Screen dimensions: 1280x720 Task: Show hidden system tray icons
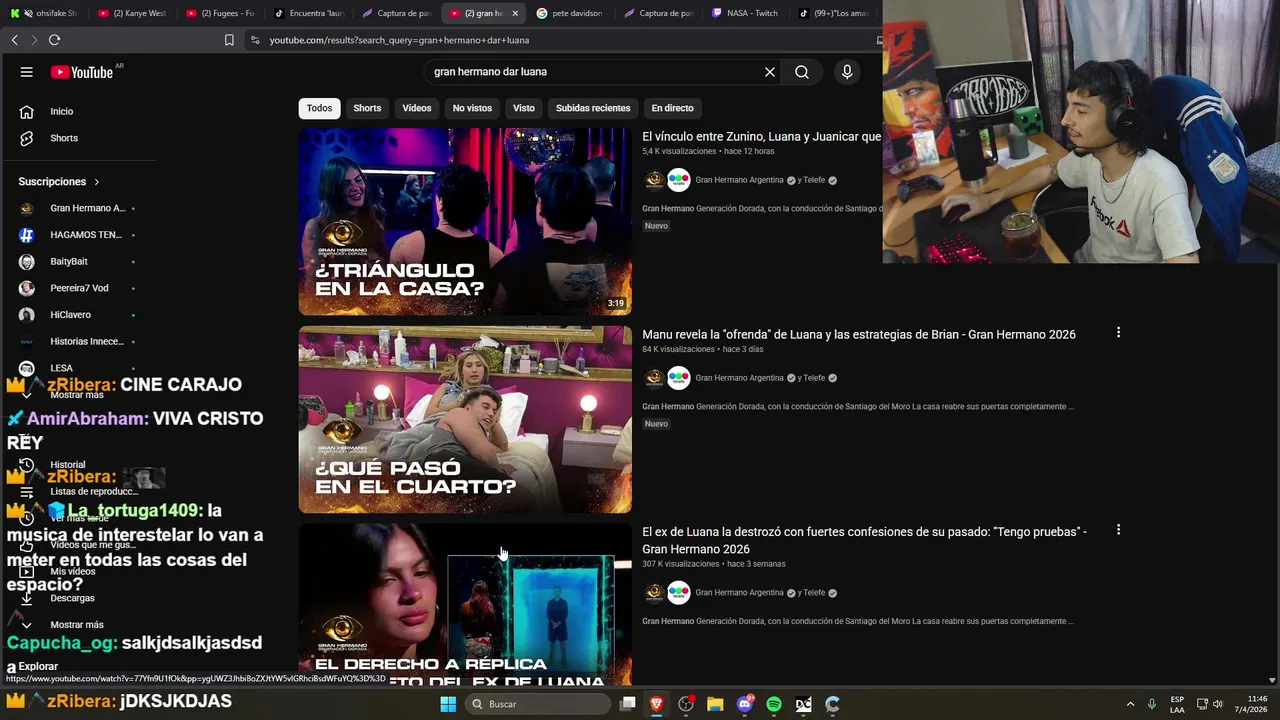tap(1130, 704)
